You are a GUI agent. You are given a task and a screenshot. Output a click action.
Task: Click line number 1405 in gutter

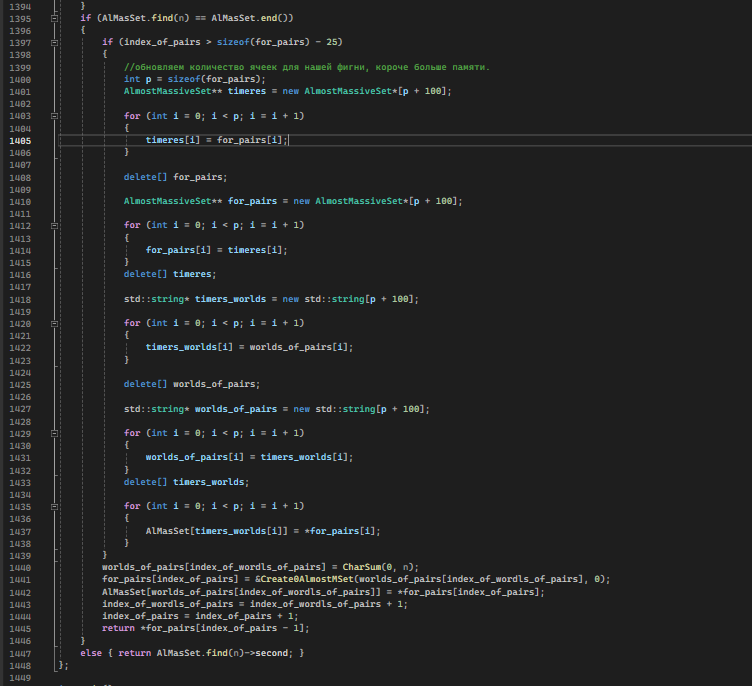(20, 141)
